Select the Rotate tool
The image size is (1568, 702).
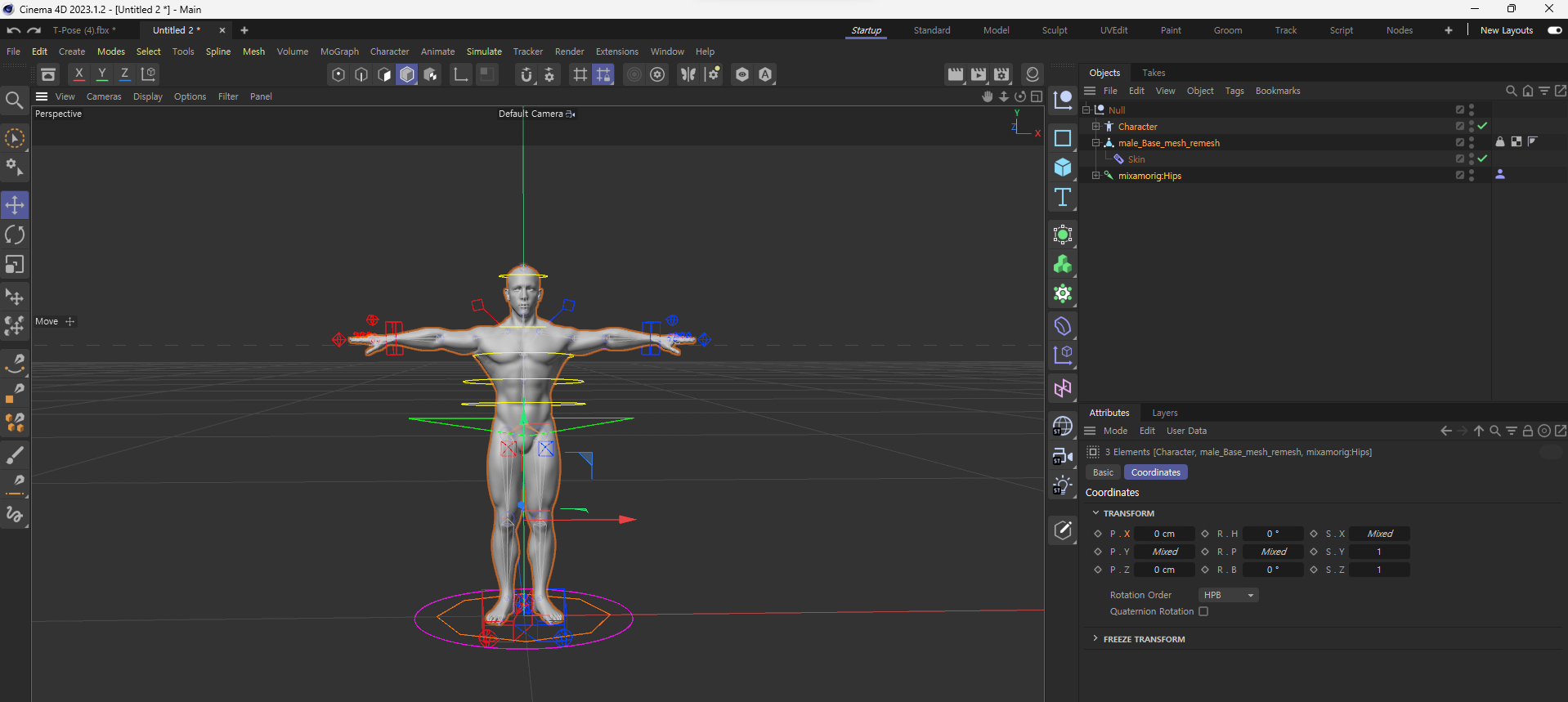click(15, 235)
